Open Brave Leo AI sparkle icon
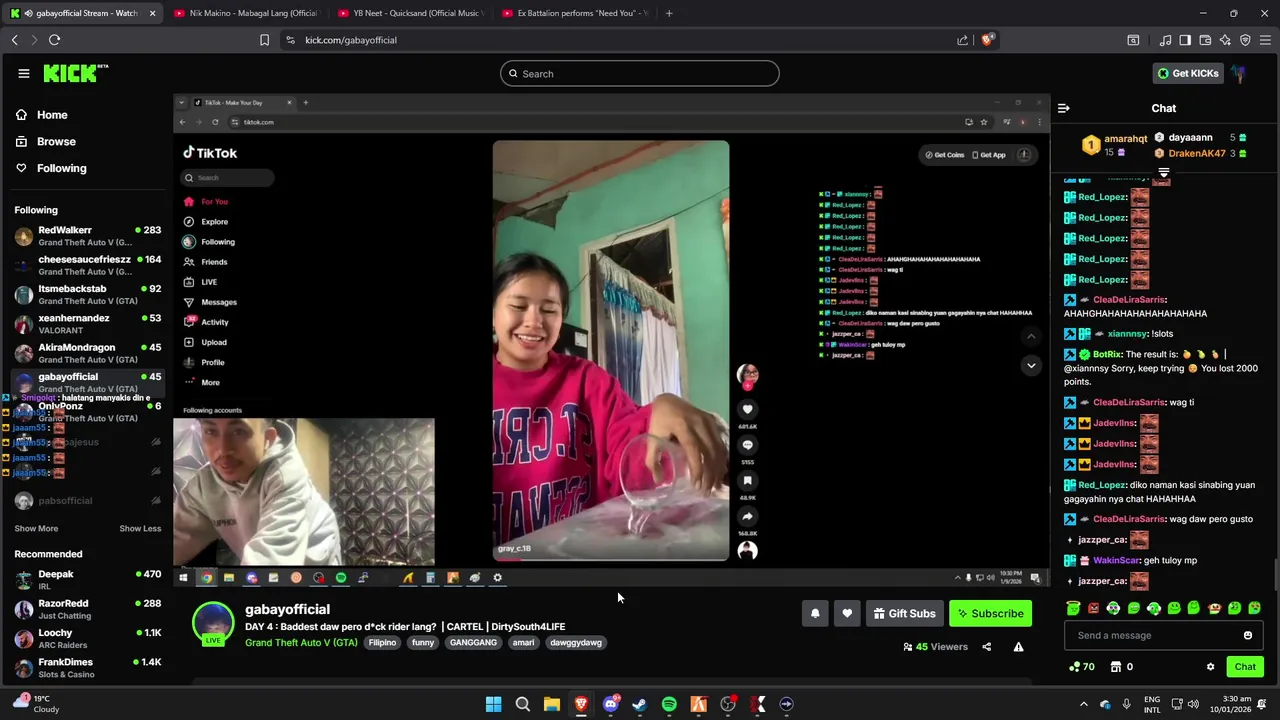This screenshot has width=1280, height=720. coord(1225,40)
